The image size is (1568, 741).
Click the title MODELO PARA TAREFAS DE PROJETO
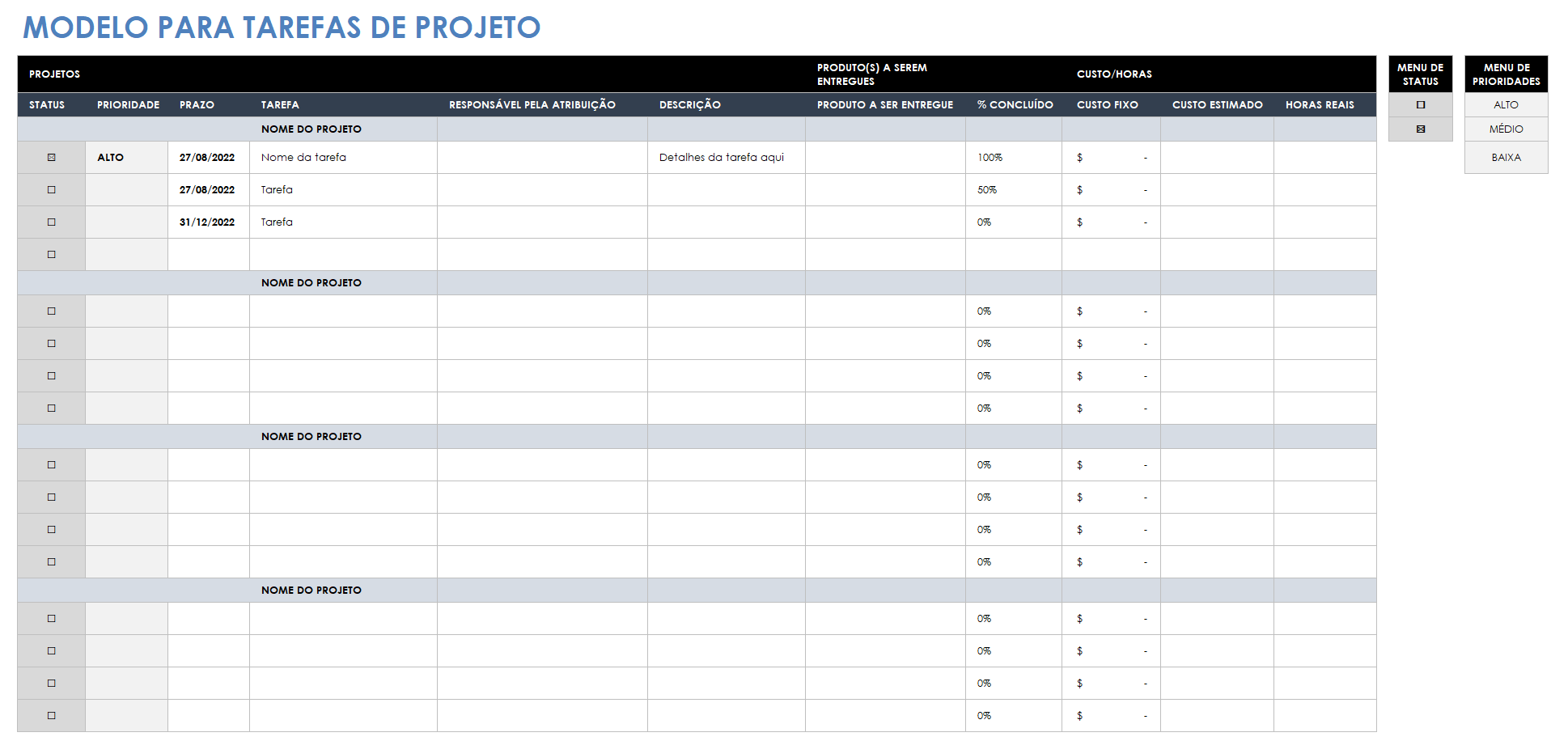282,28
